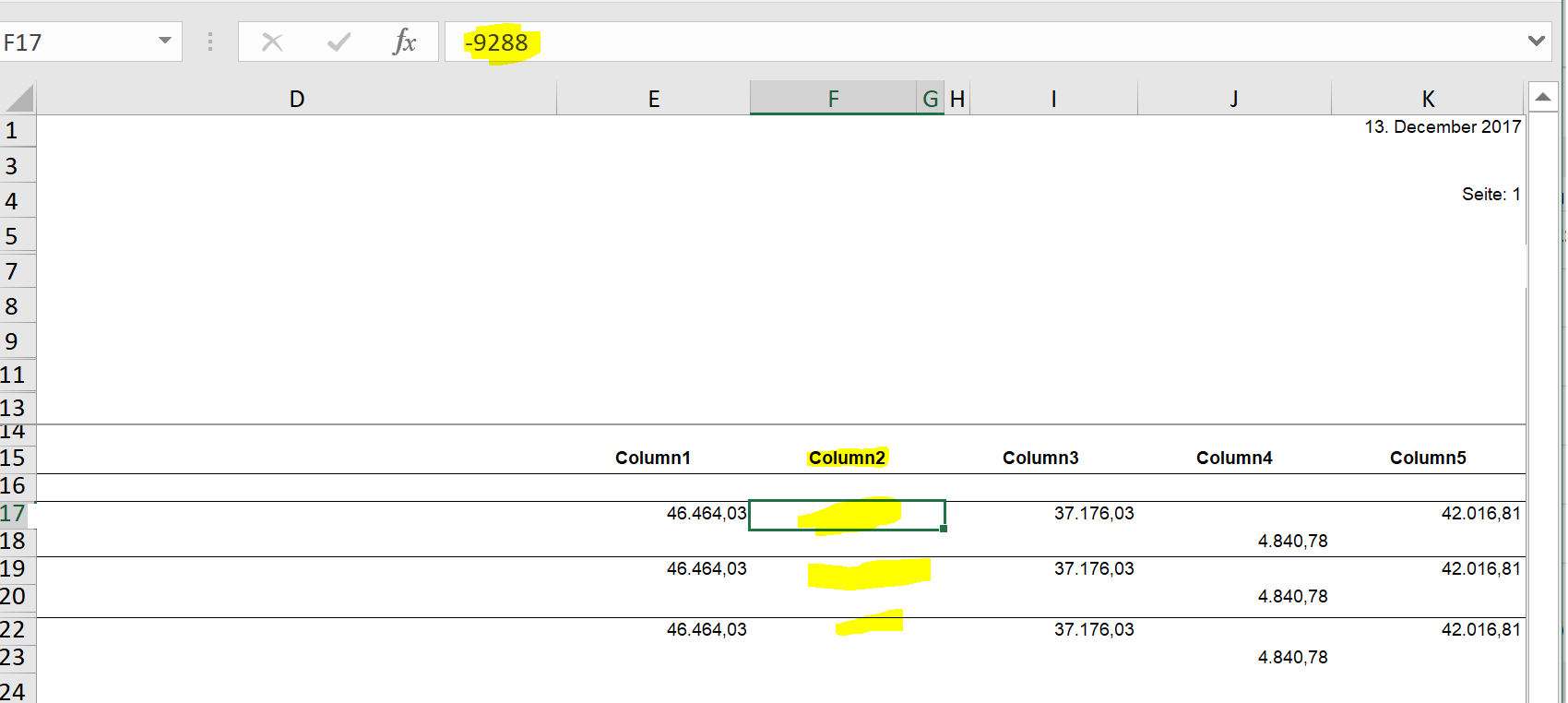The width and height of the screenshot is (1568, 703).
Task: Click the date cell 13. December 2017
Action: click(1443, 127)
